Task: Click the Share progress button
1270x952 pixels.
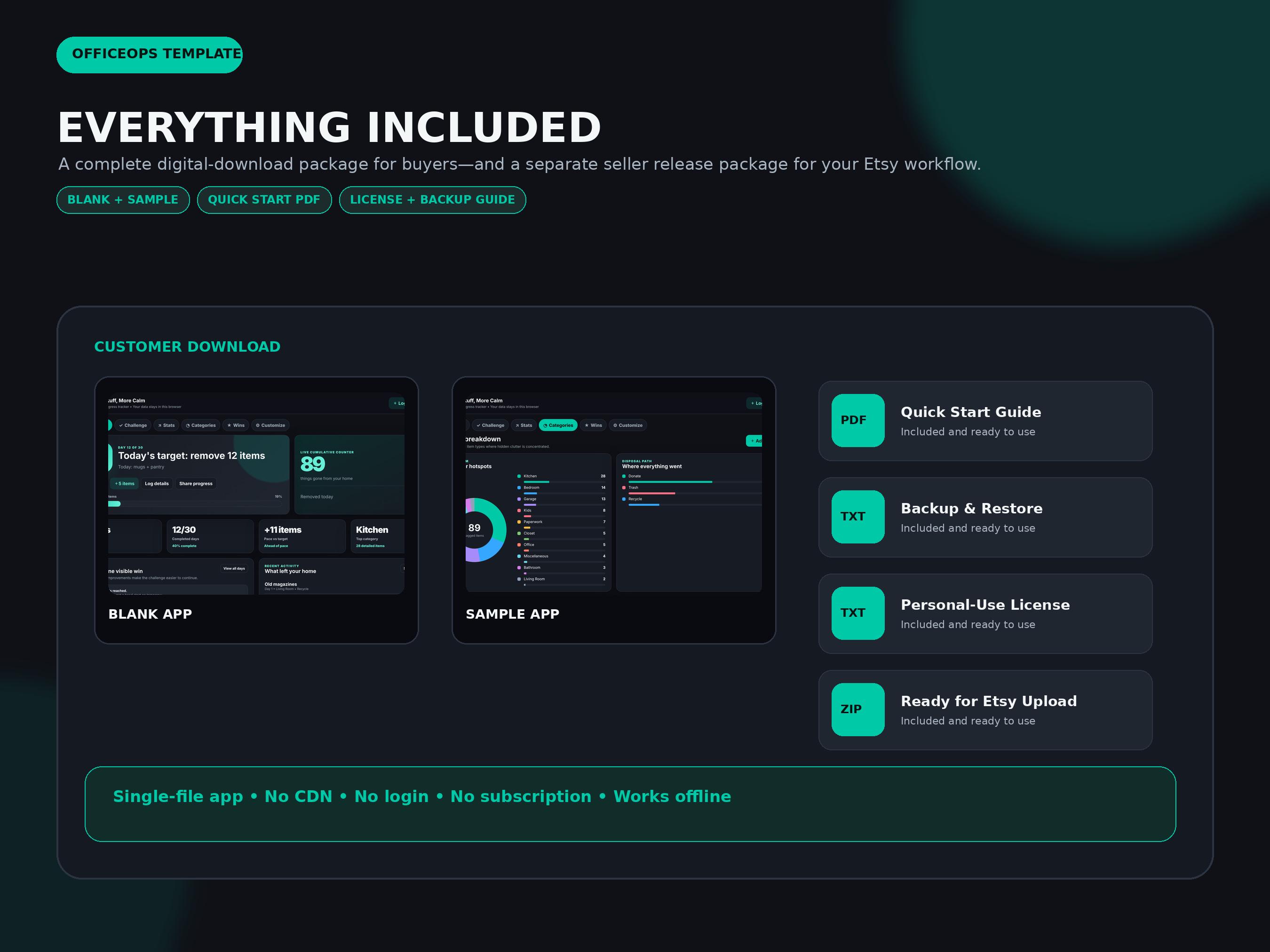Action: click(x=196, y=484)
